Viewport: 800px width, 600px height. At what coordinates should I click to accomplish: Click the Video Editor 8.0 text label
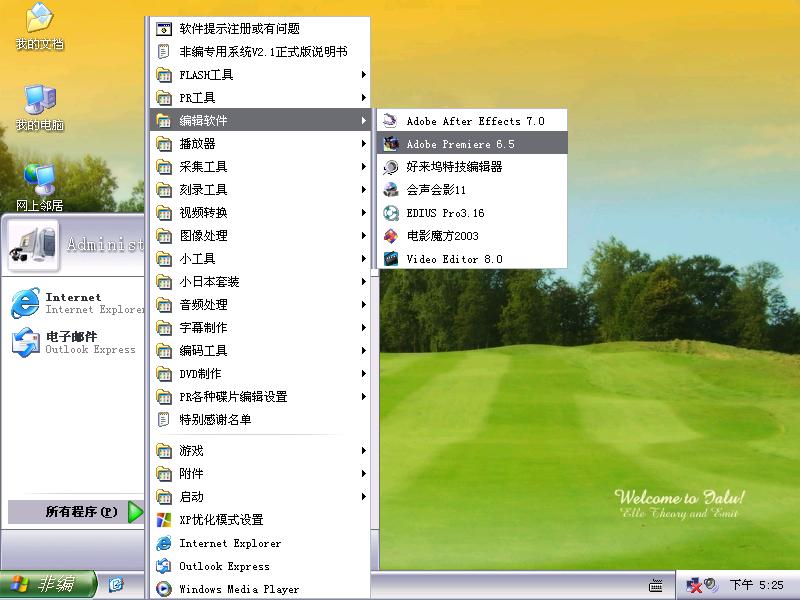(x=454, y=259)
